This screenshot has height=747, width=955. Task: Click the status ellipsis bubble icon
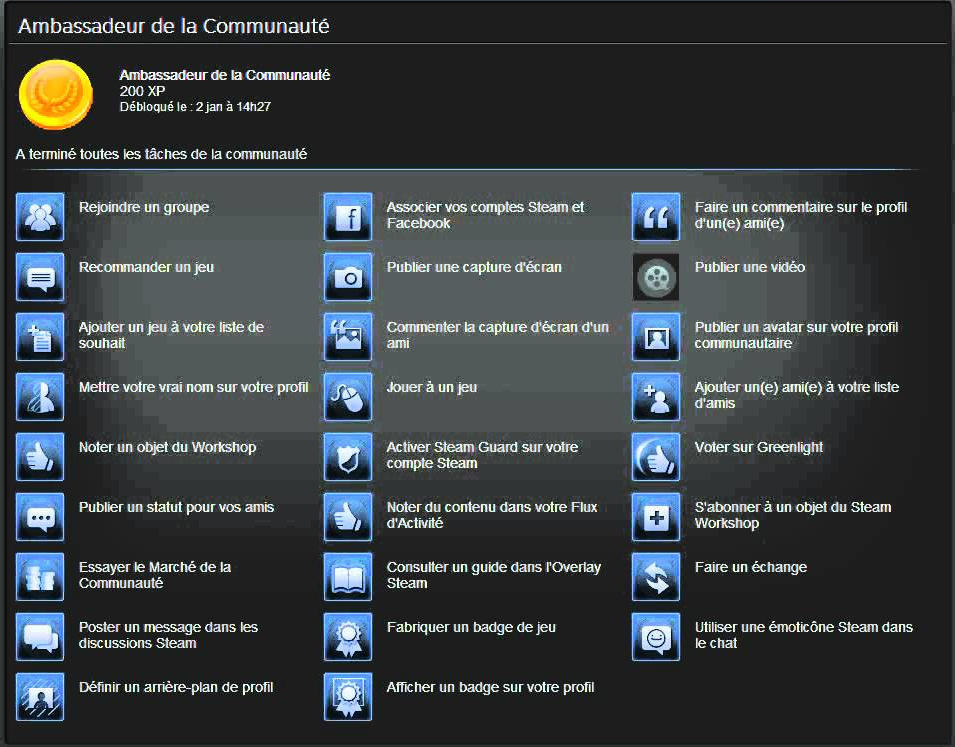point(40,517)
